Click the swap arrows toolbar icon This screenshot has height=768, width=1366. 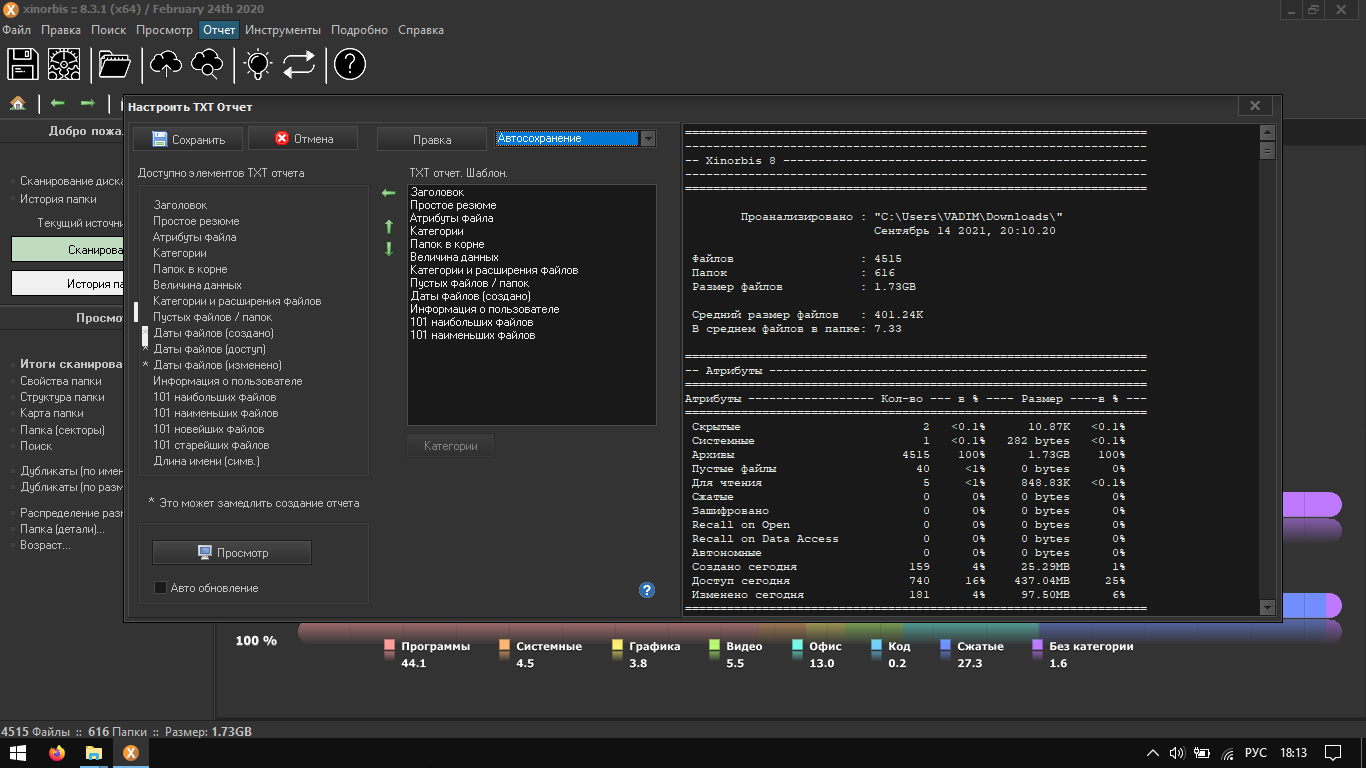299,65
